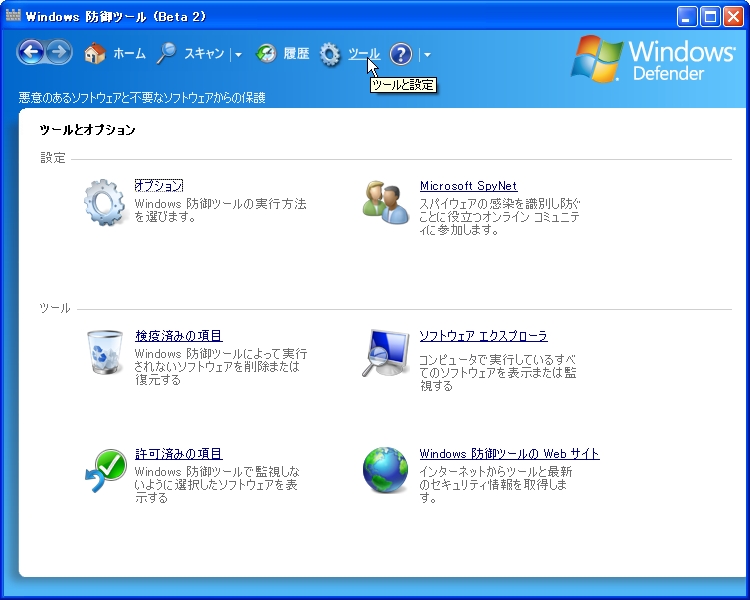Select スキャン in the toolbar
The image size is (750, 600).
coord(205,53)
